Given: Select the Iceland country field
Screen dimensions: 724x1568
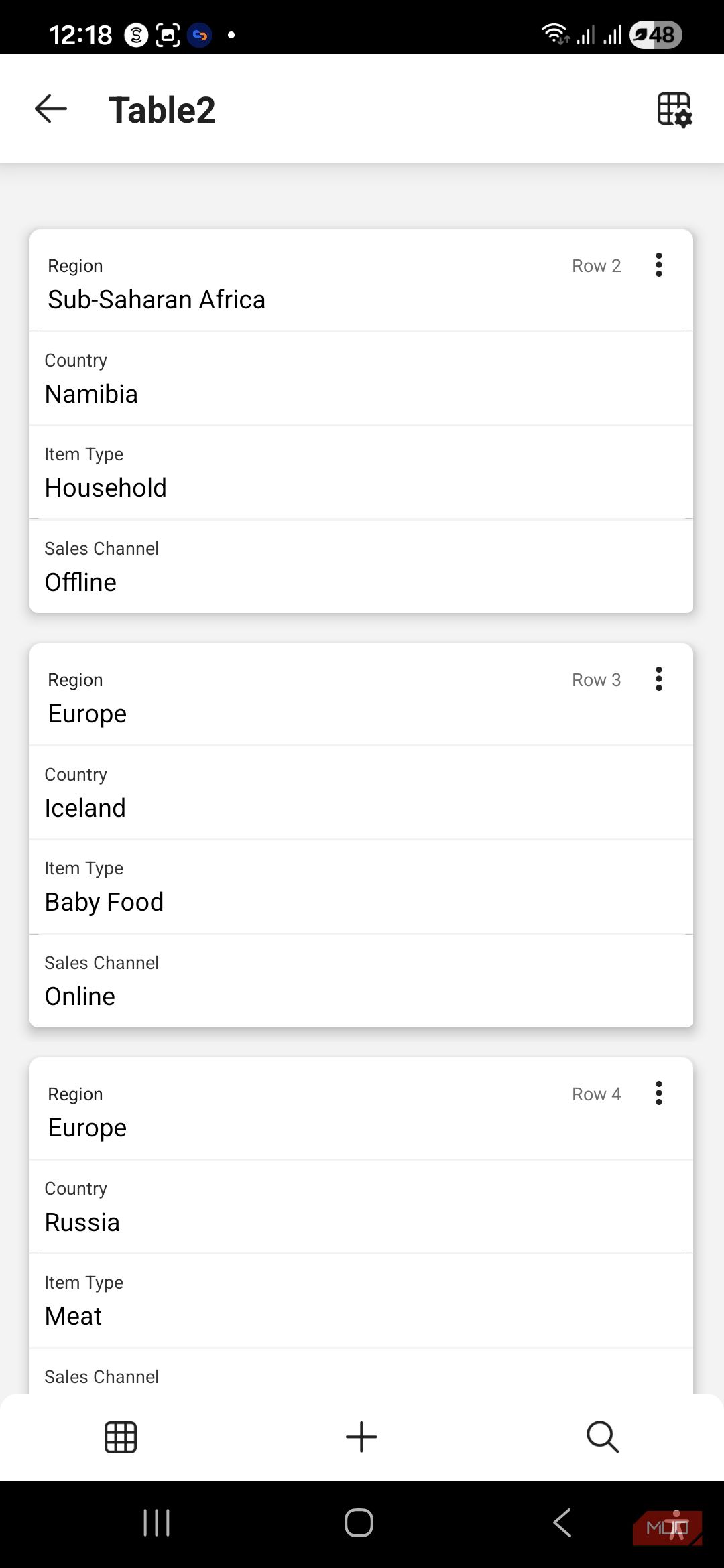Looking at the screenshot, I should pos(361,793).
